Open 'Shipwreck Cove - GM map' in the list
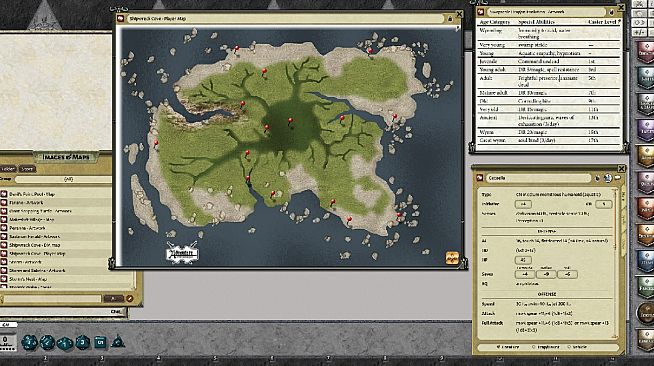The height and width of the screenshot is (366, 654). [35, 245]
